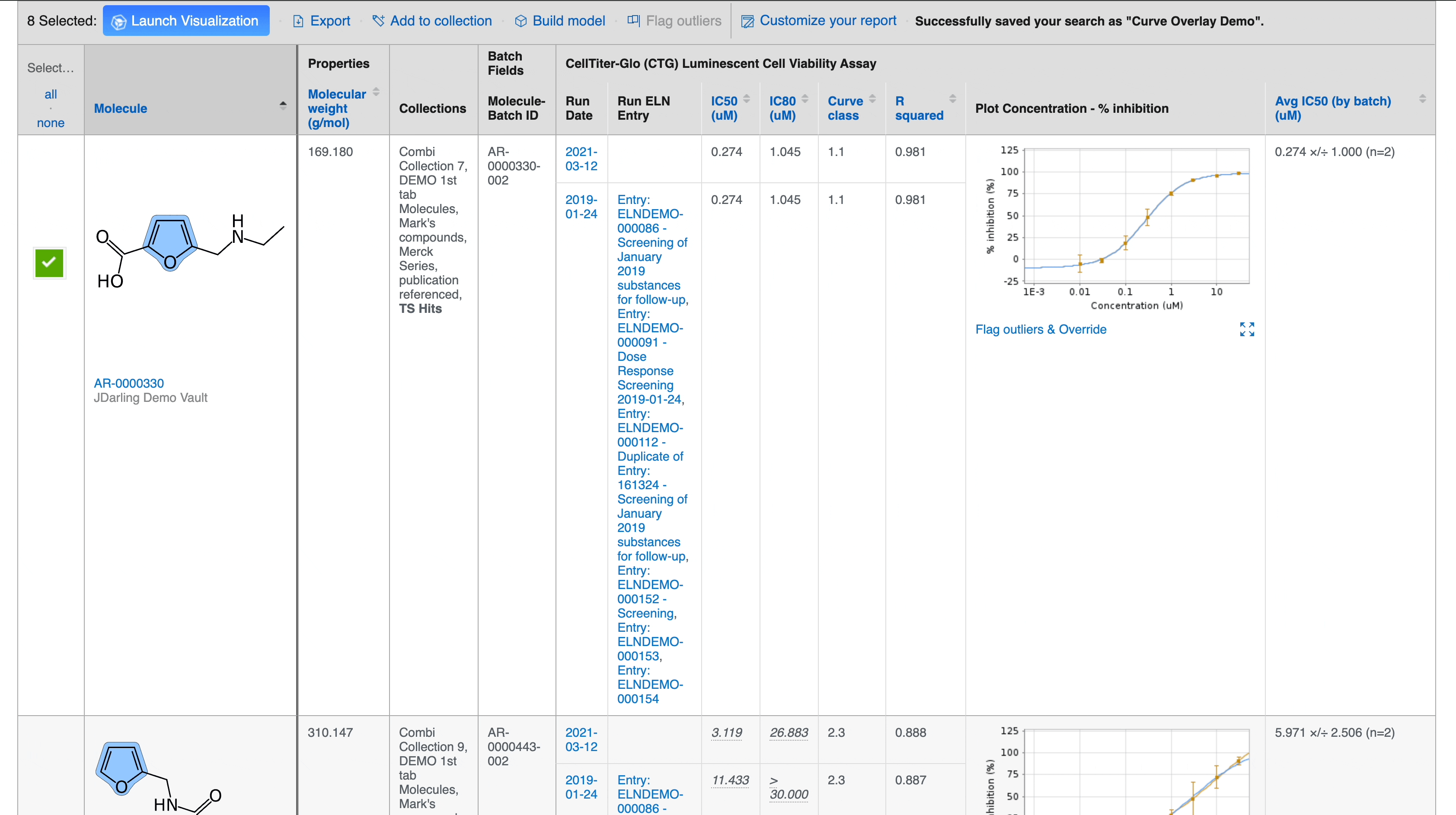Screen dimensions: 1456x815
Task: Select all rows via 'all' link
Action: [x=50, y=94]
